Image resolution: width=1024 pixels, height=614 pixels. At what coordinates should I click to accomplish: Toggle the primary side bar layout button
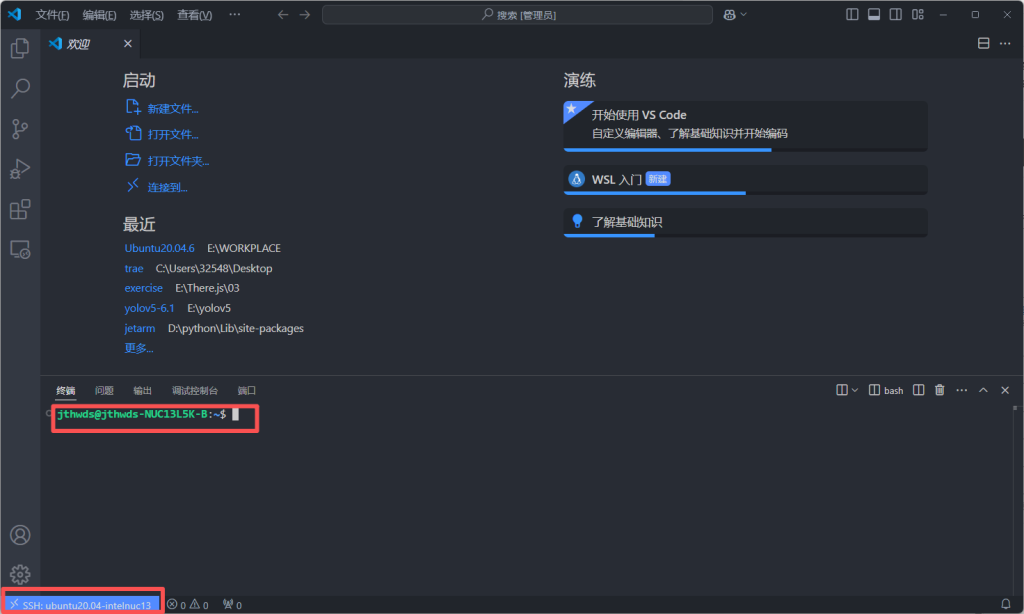(852, 15)
